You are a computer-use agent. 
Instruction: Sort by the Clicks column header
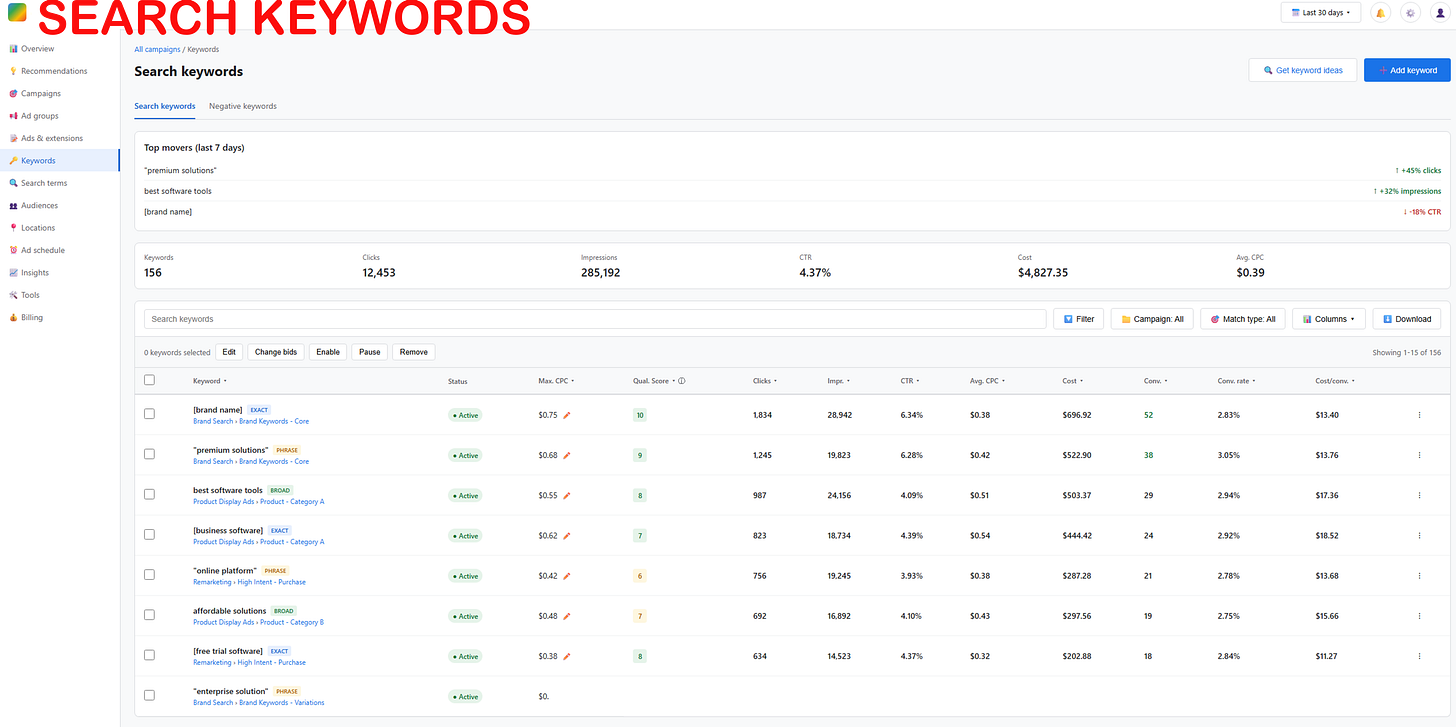[x=764, y=381]
